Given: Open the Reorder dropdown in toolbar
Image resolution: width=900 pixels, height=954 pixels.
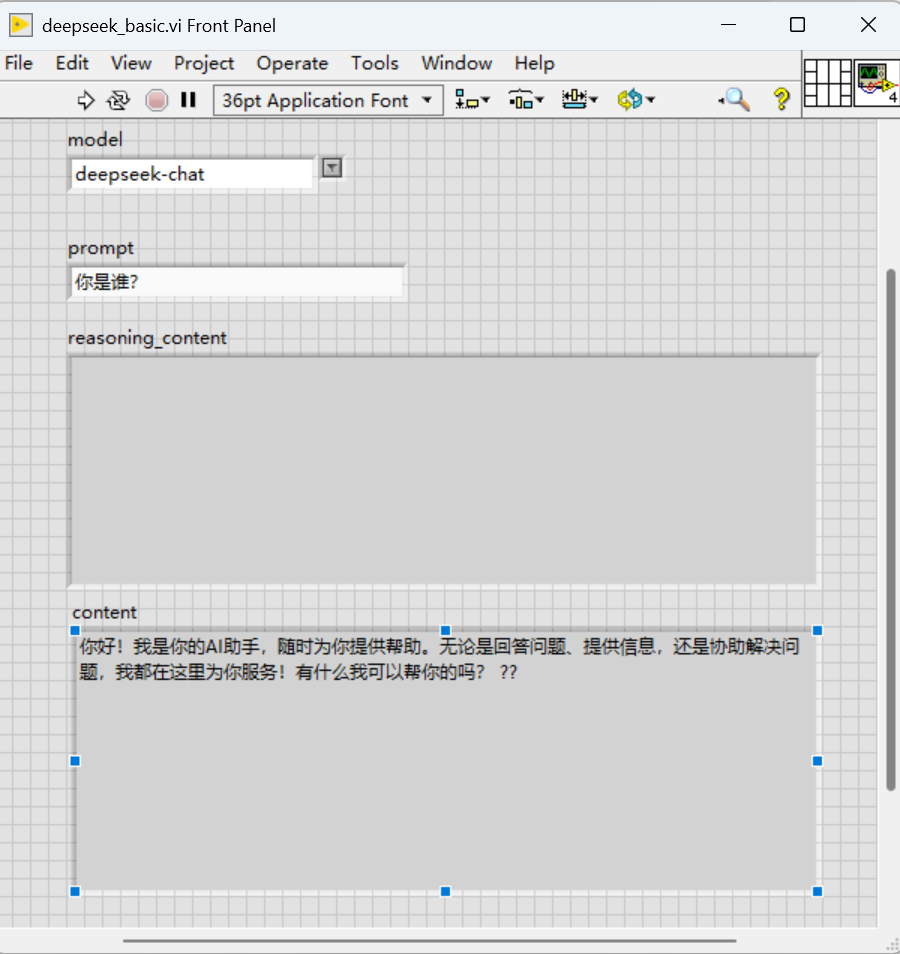Looking at the screenshot, I should tap(635, 100).
